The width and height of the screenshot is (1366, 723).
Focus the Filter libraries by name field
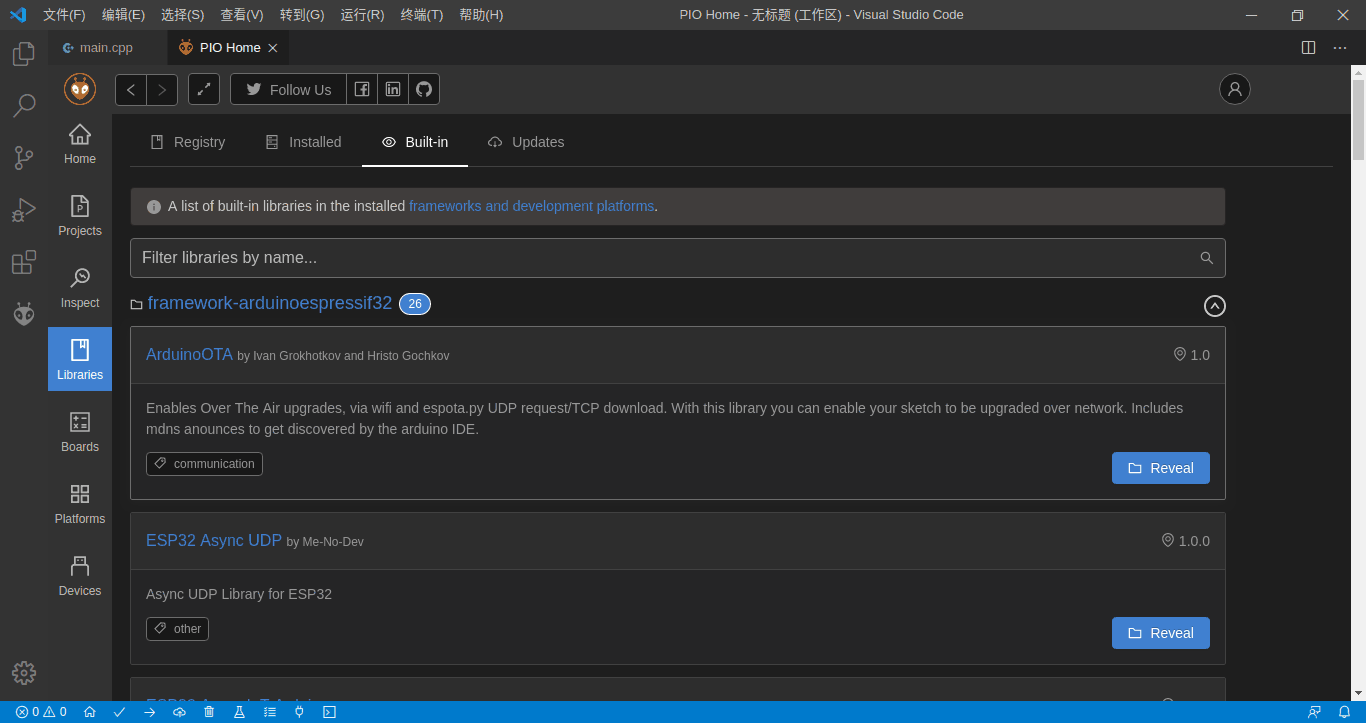pyautogui.click(x=677, y=258)
